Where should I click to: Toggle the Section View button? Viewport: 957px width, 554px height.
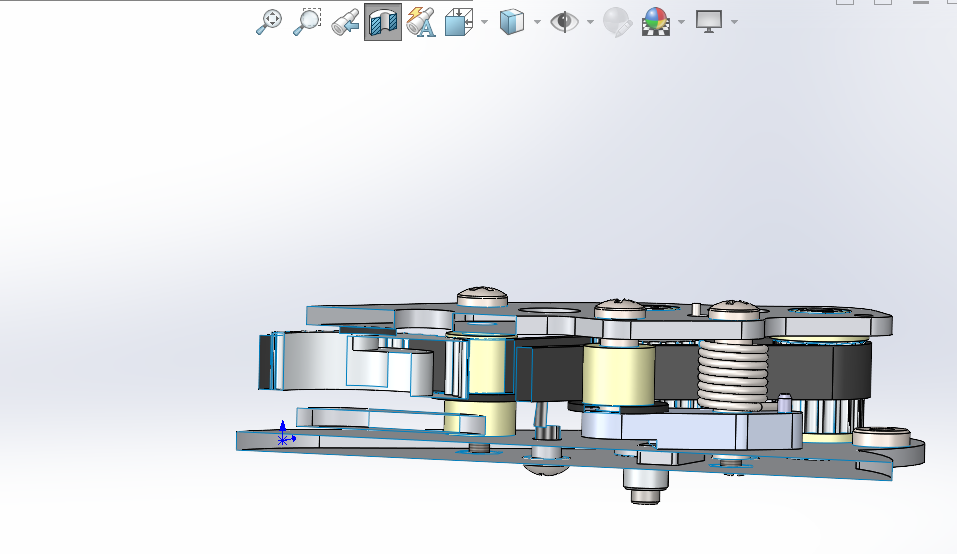[x=383, y=21]
